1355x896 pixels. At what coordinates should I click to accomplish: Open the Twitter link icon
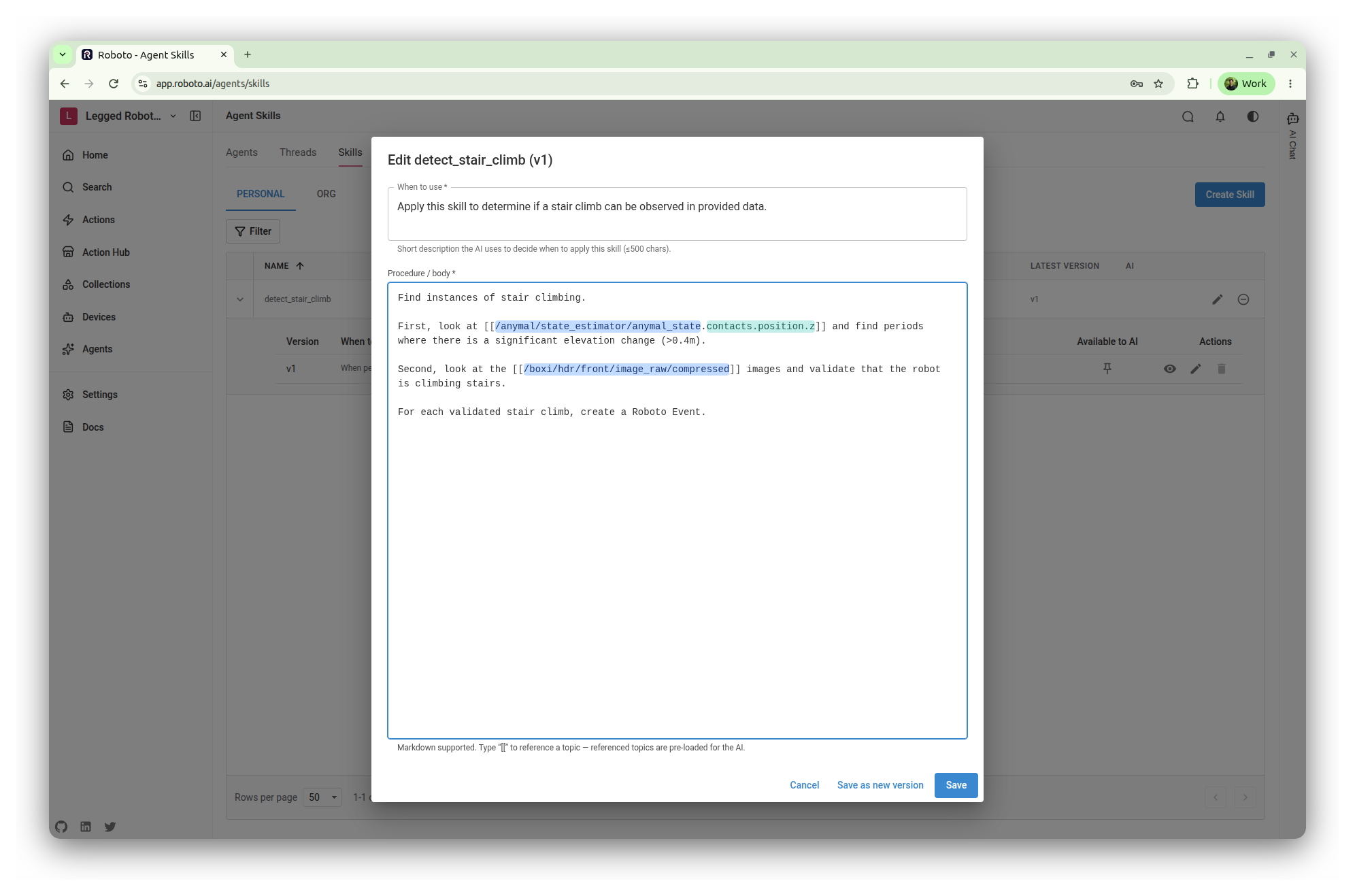[x=110, y=827]
